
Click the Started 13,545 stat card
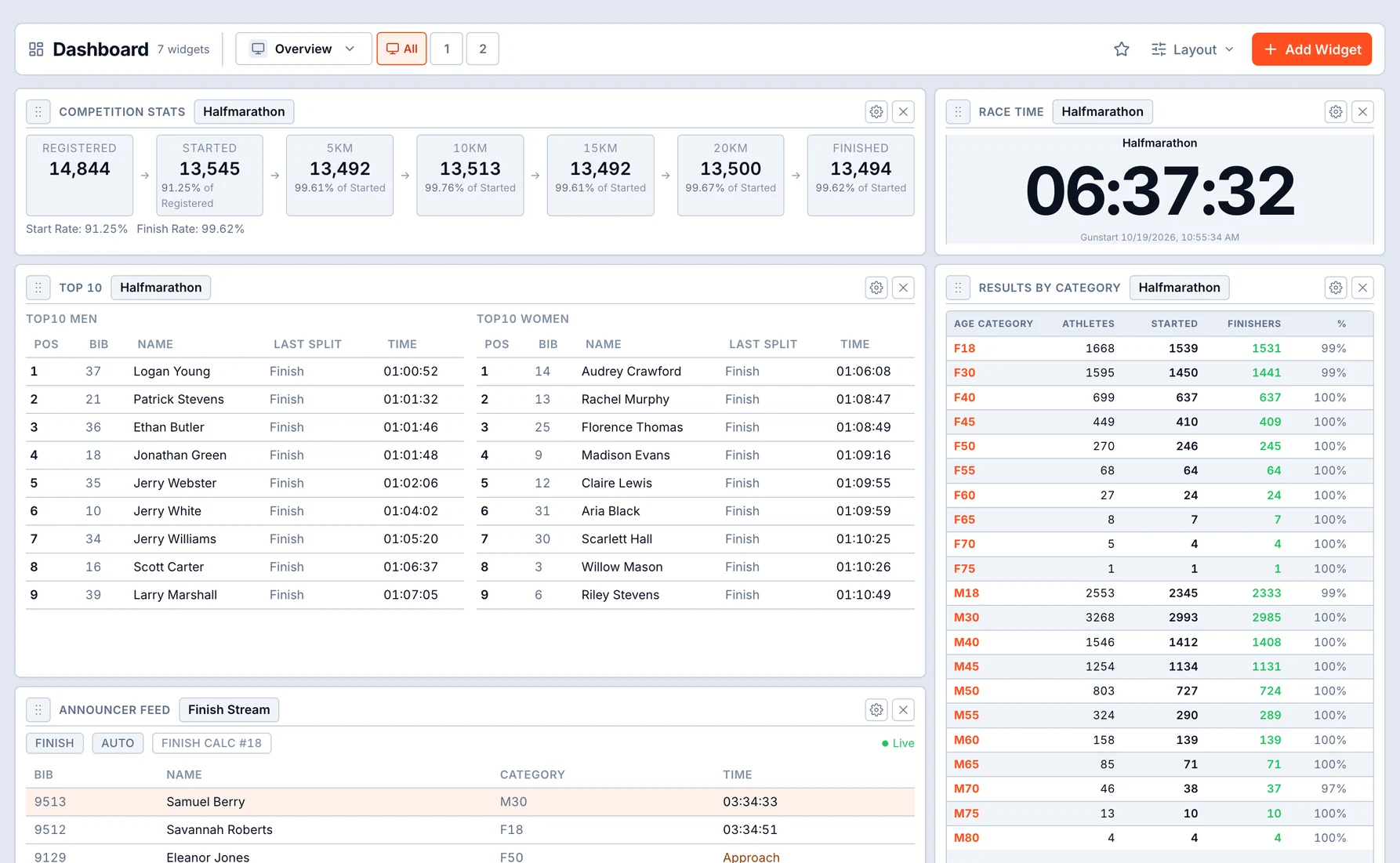209,176
